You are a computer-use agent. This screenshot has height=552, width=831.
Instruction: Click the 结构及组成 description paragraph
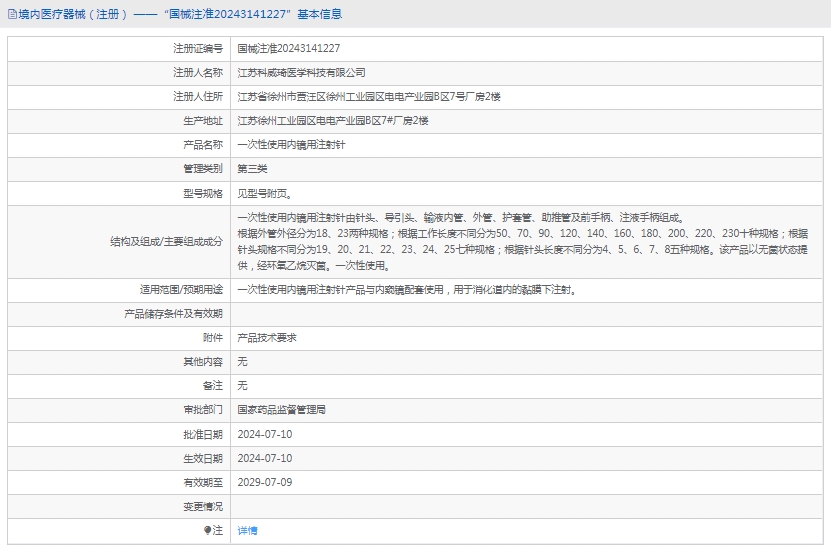[x=520, y=241]
